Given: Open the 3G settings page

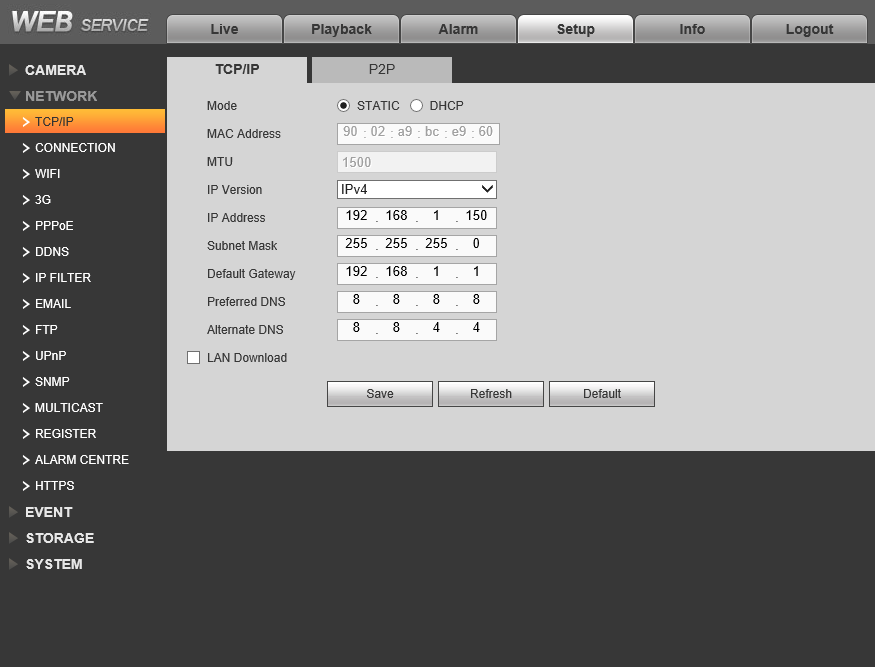Looking at the screenshot, I should tap(42, 200).
